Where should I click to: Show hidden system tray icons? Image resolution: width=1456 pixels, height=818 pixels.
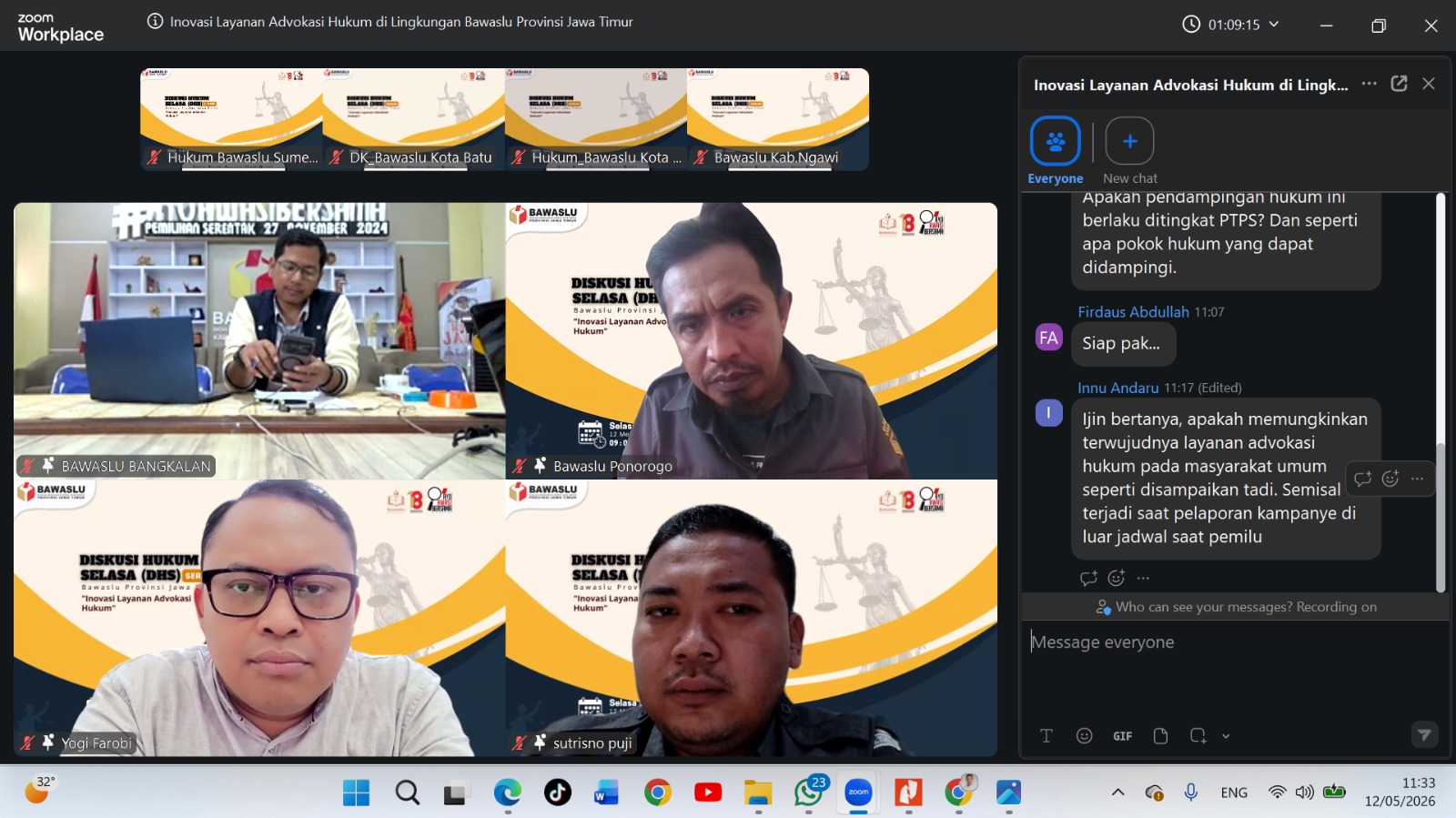pyautogui.click(x=1118, y=793)
